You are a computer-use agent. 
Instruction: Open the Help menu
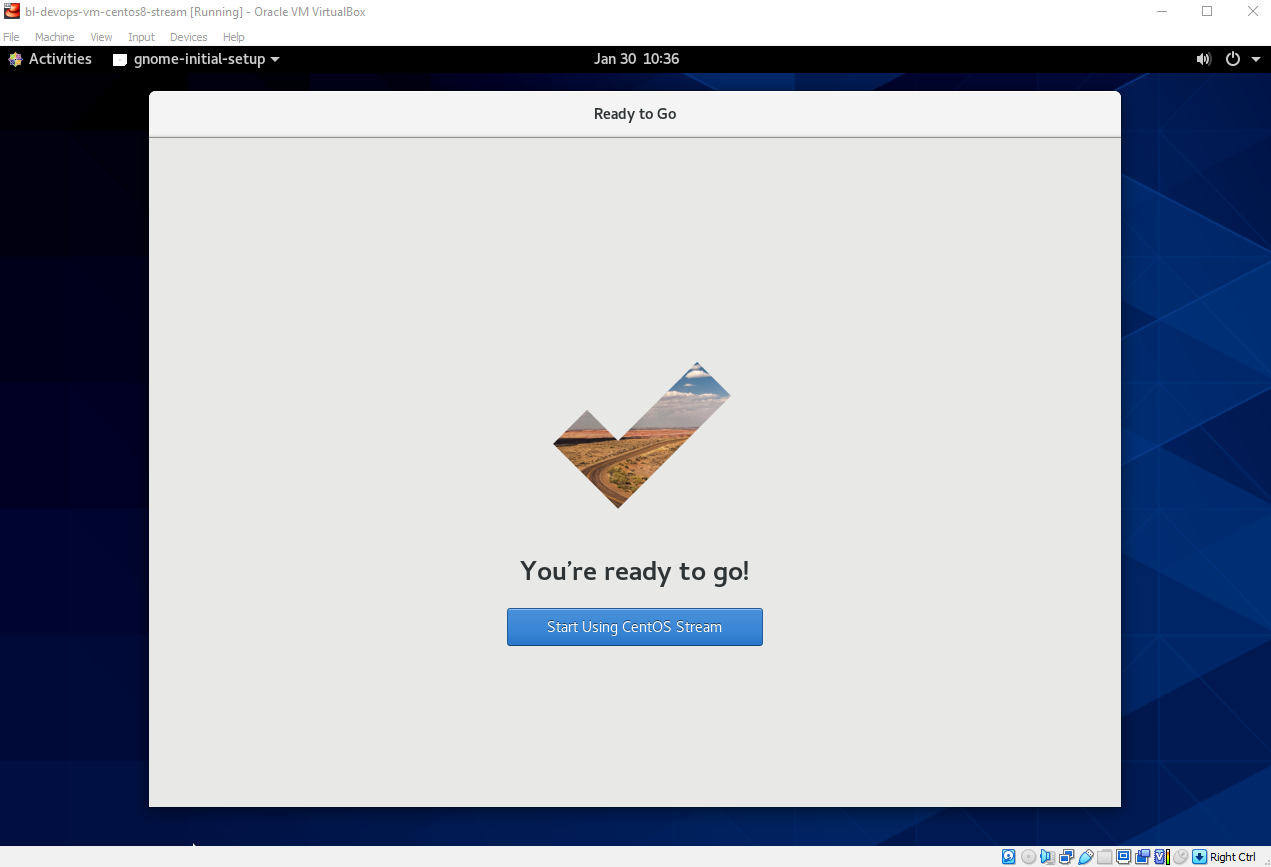(233, 37)
